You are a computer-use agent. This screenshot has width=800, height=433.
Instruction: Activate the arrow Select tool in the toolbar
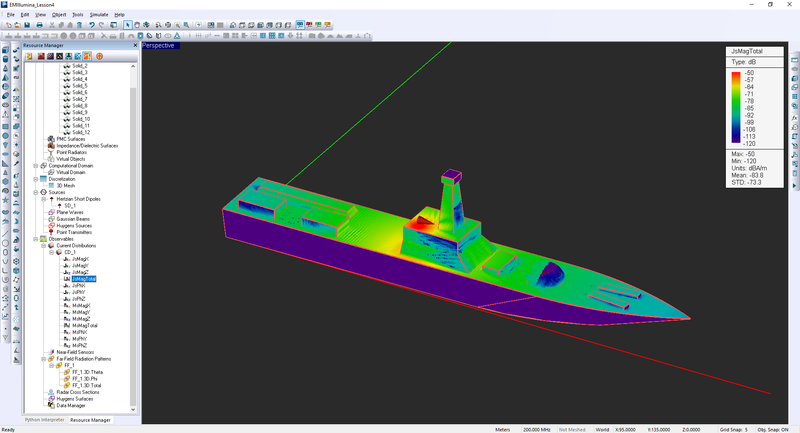[x=128, y=25]
